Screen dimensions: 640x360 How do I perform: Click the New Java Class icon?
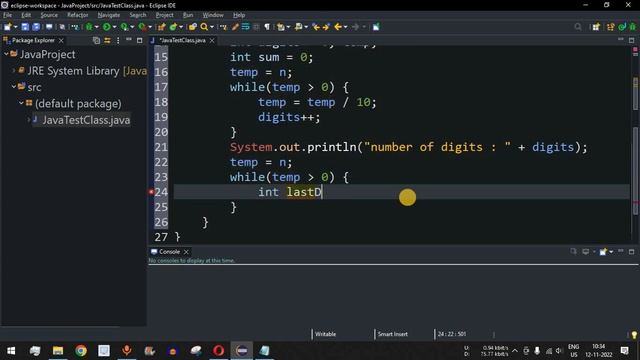point(173,27)
